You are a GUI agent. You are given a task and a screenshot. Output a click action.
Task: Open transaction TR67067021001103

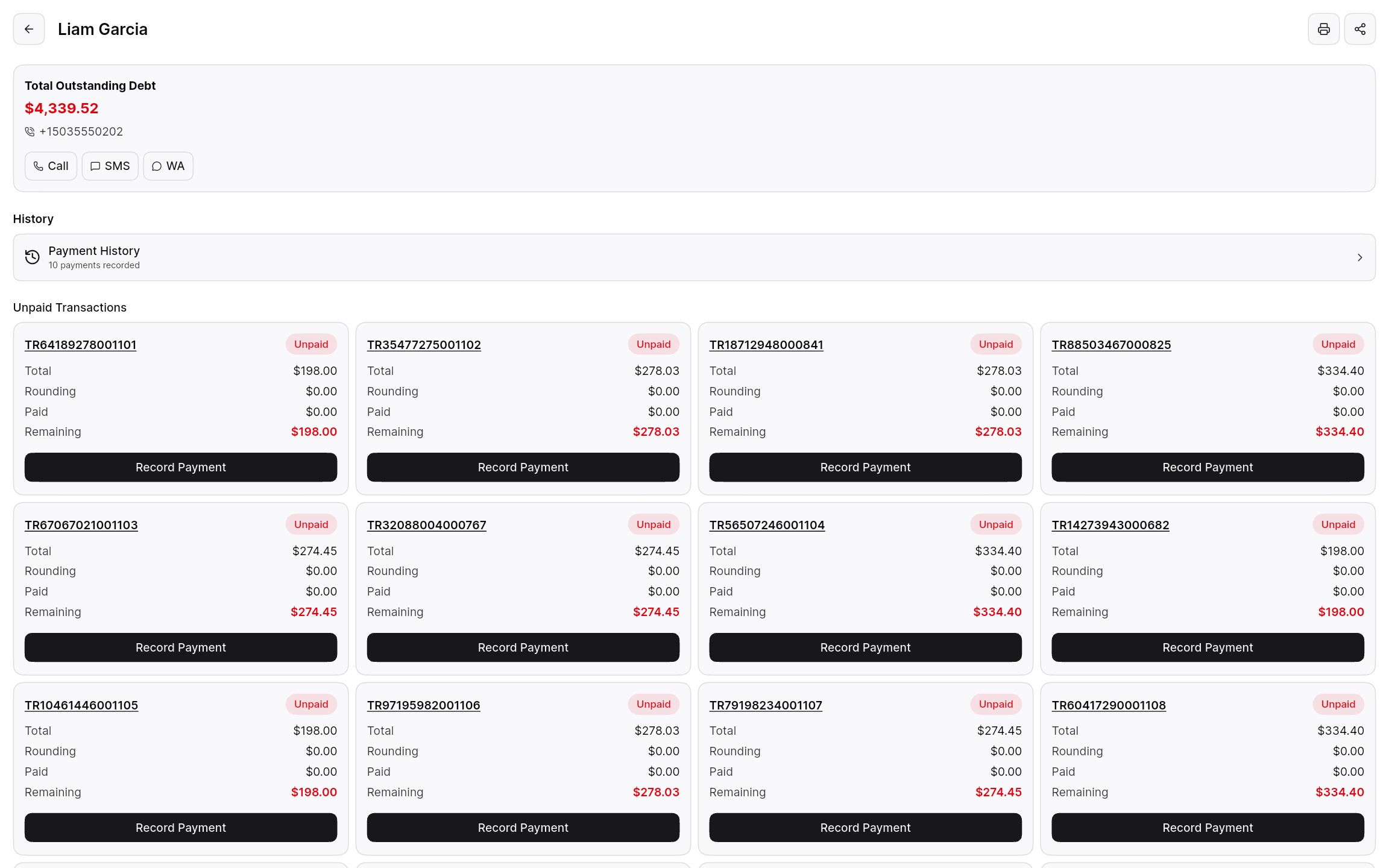tap(81, 525)
